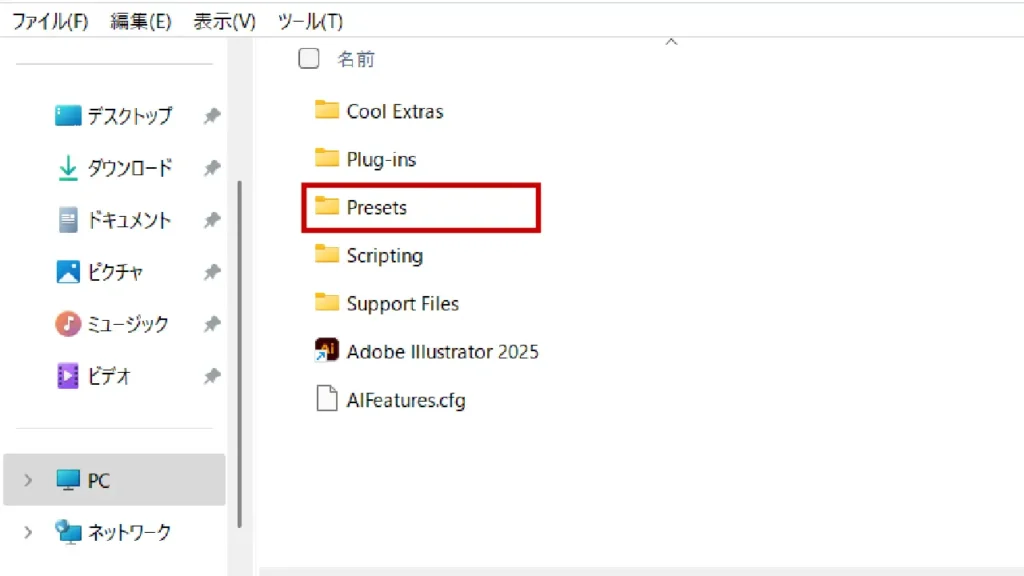Select the AIFeatures.cfg file icon
The width and height of the screenshot is (1024, 576).
point(326,400)
